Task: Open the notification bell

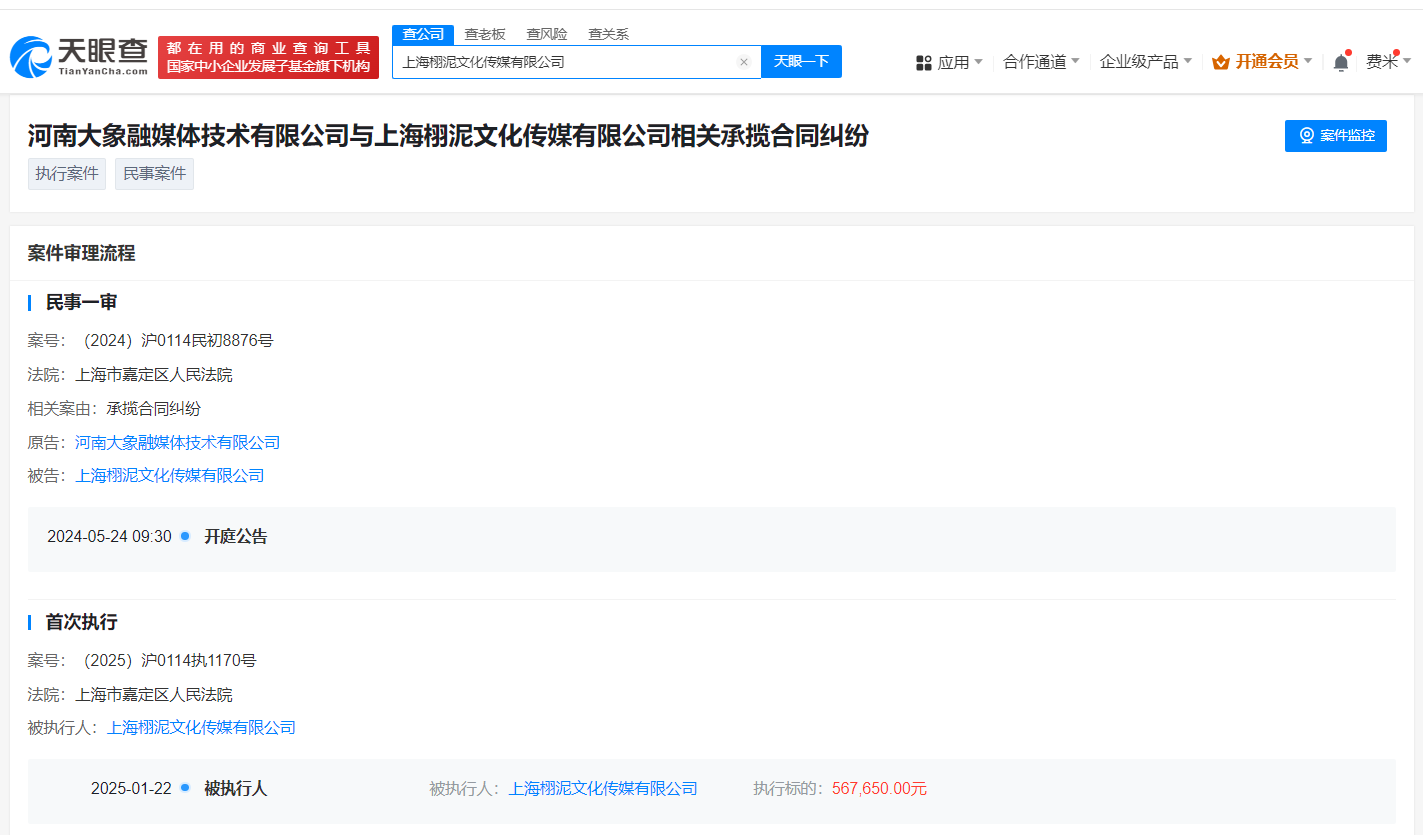Action: [x=1341, y=62]
